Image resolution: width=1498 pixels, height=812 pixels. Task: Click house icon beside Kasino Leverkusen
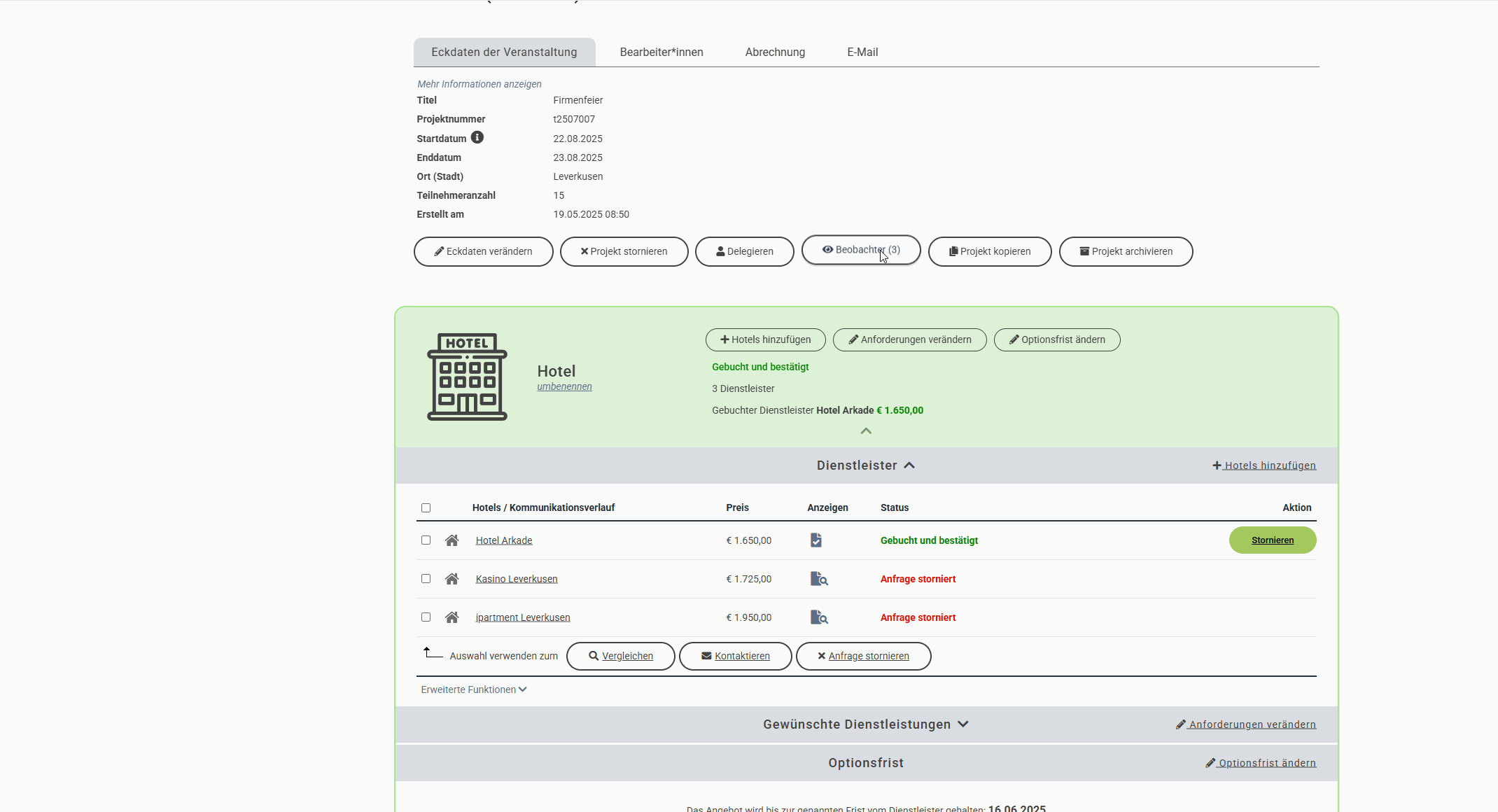point(451,579)
